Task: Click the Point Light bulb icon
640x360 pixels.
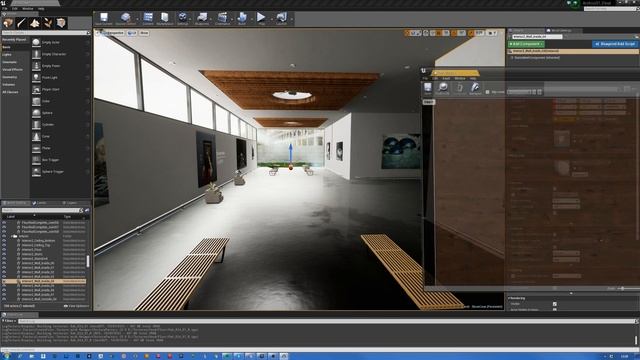Action: click(36, 77)
